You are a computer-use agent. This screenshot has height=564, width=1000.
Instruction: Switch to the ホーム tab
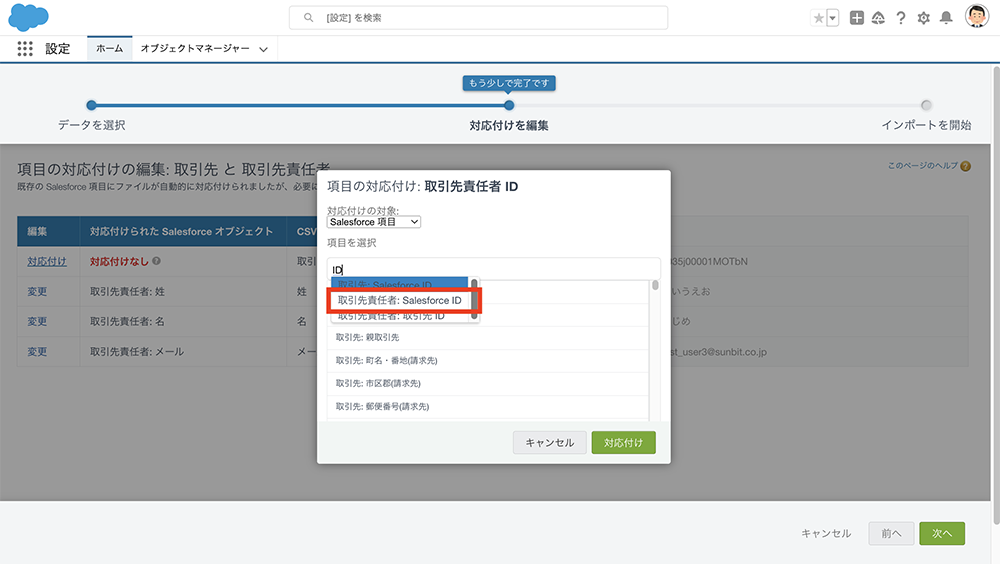coord(110,48)
